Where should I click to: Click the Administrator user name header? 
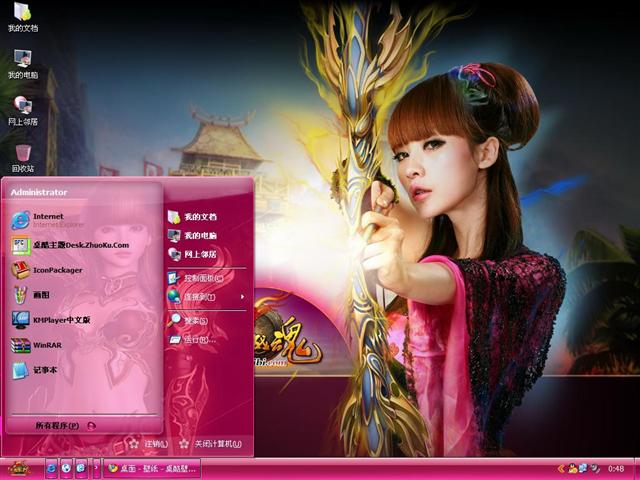(39, 192)
